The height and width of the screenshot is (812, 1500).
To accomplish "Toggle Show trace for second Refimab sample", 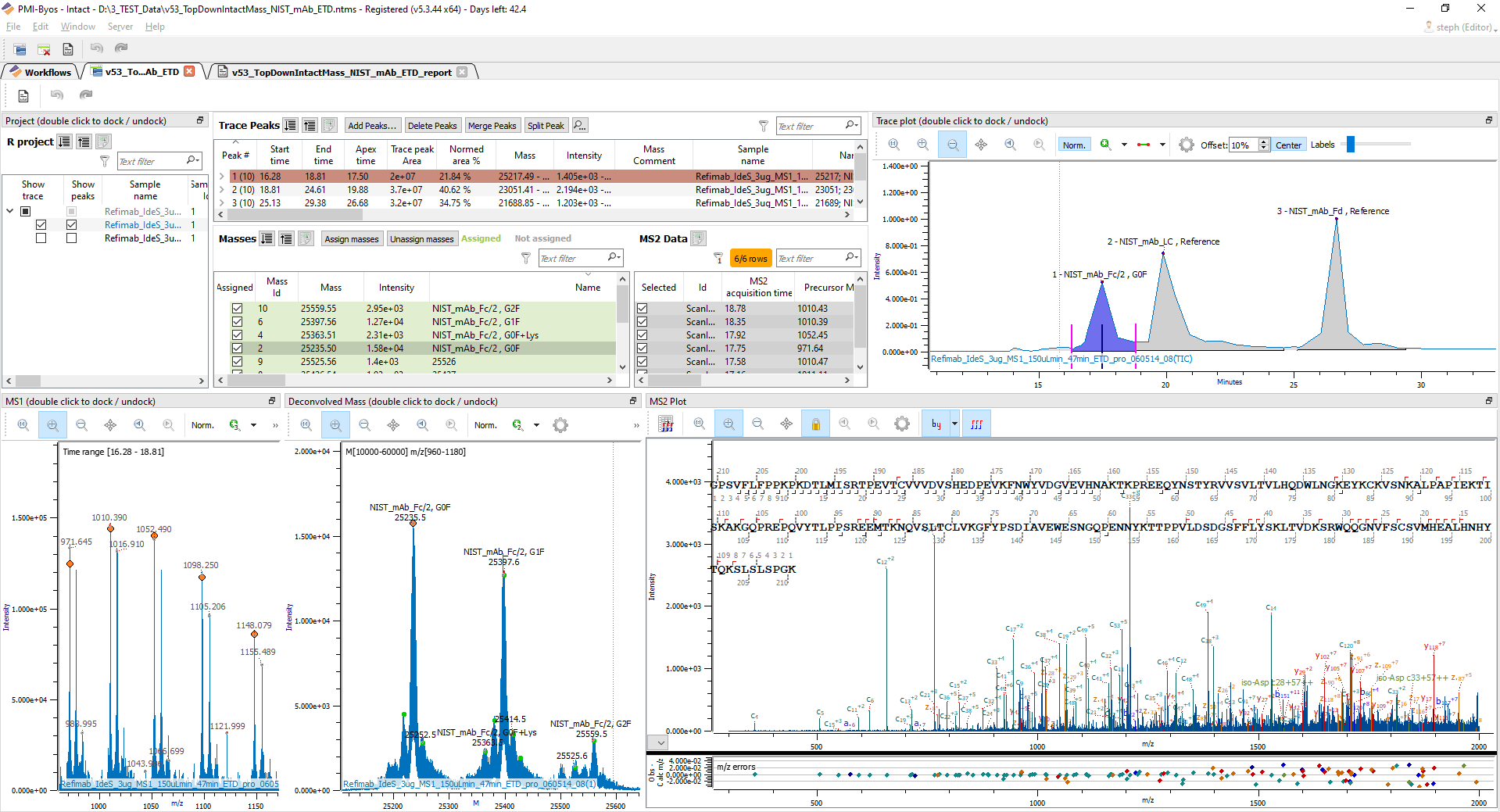I will click(x=41, y=224).
